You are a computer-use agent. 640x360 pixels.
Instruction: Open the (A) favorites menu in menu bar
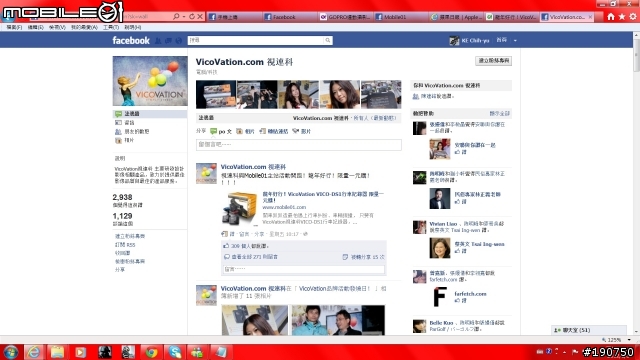(x=84, y=27)
